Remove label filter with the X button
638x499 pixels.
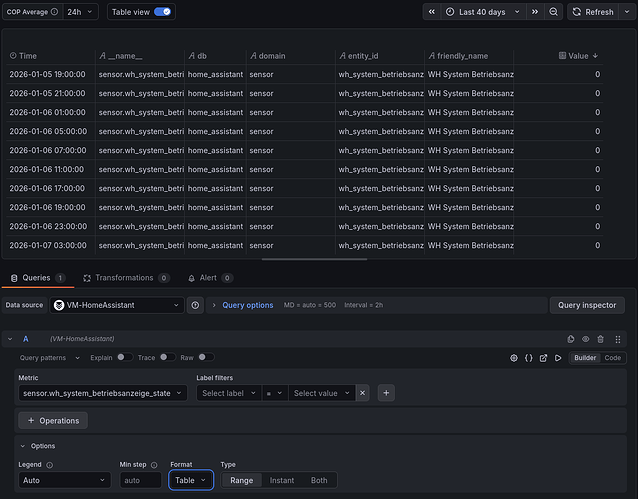click(x=362, y=393)
